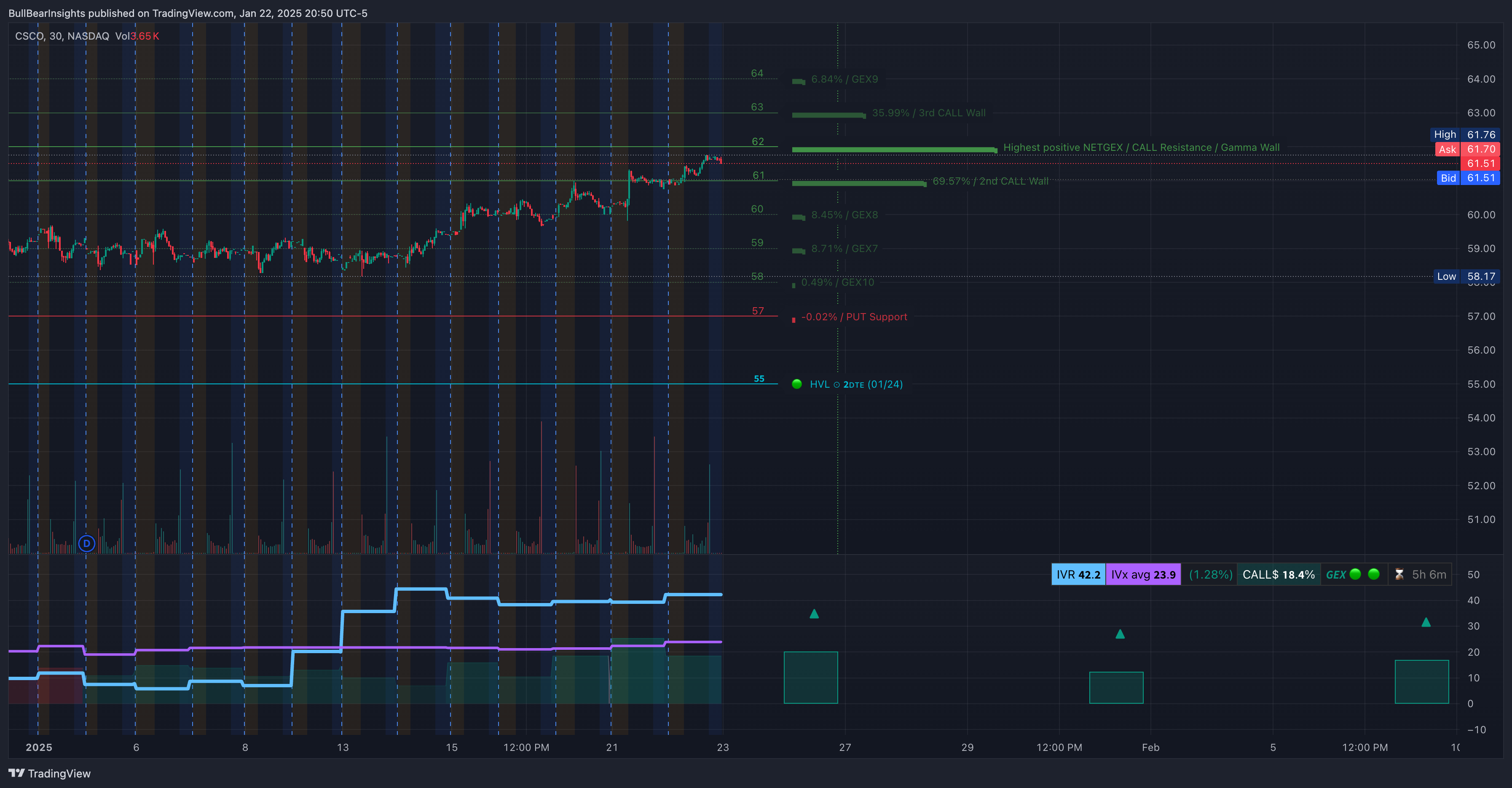The height and width of the screenshot is (788, 1512).
Task: Click the 65.00 tick on price axis
Action: 1481,45
